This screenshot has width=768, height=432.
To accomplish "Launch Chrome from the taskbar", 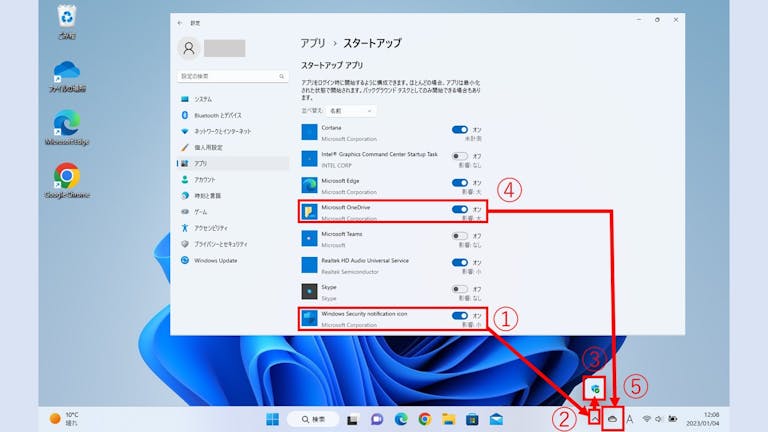I will point(425,419).
